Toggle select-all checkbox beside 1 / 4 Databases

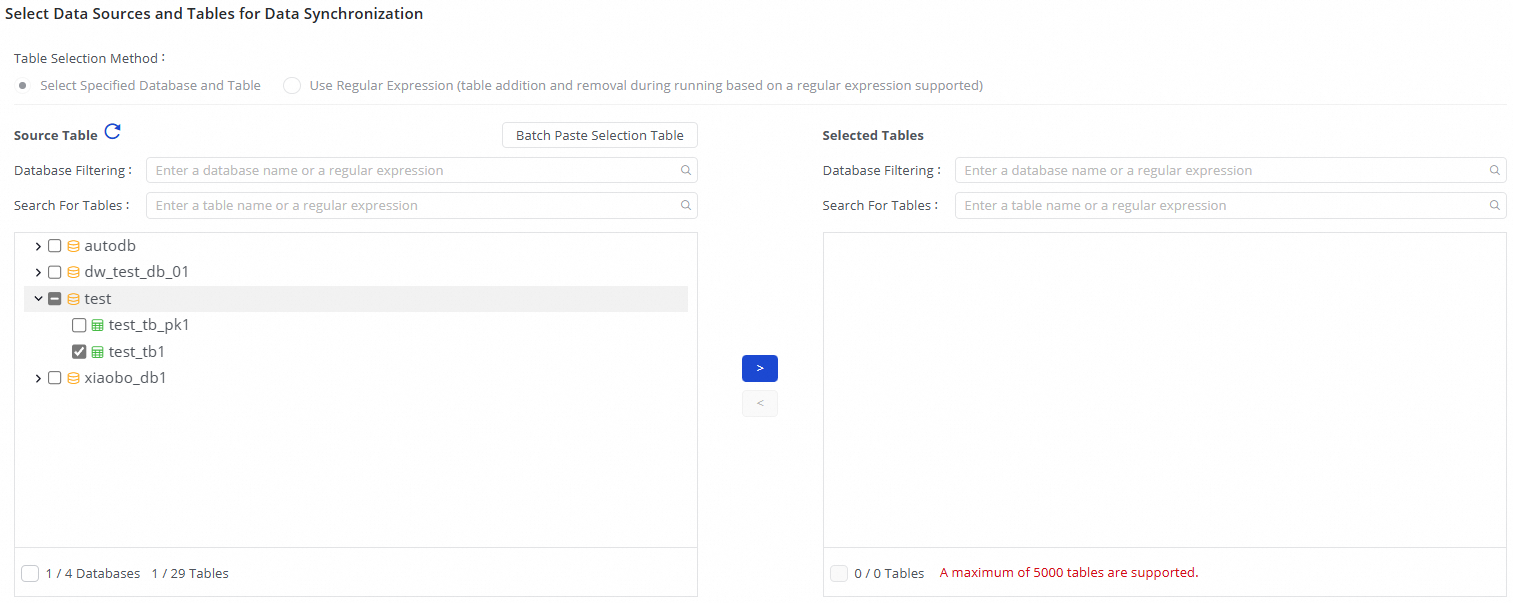30,573
